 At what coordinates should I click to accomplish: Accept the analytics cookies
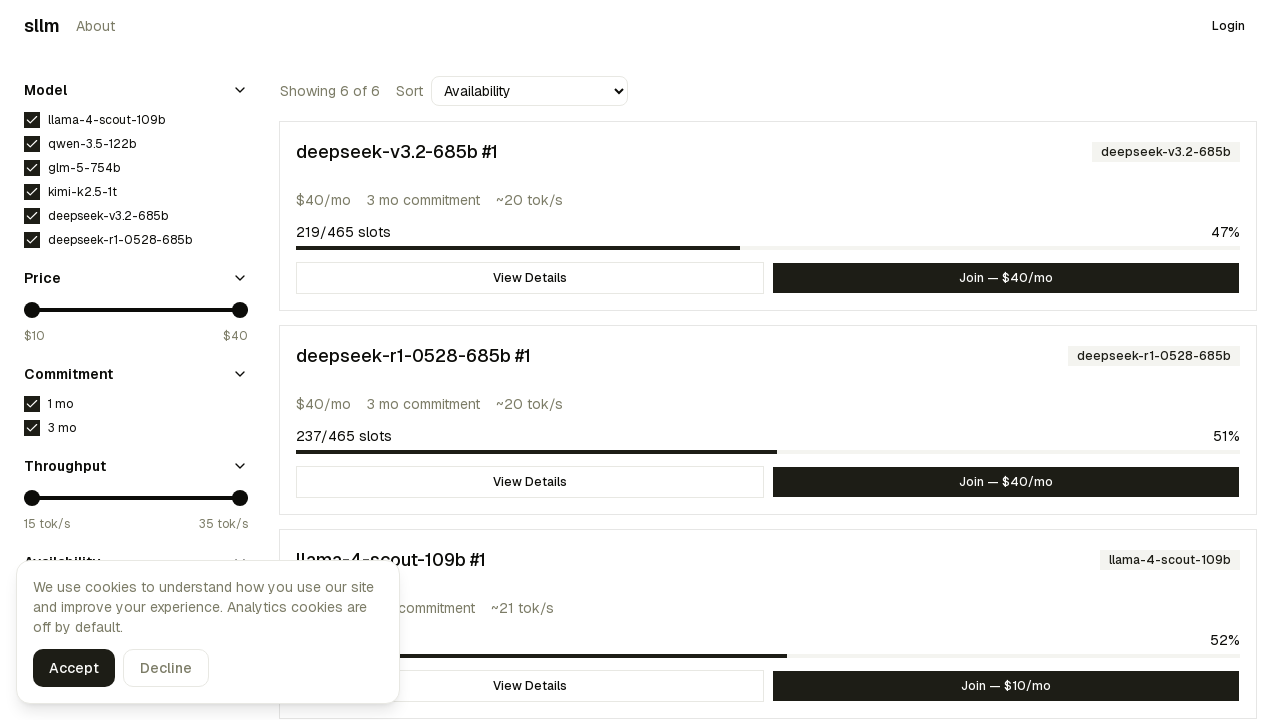click(74, 668)
